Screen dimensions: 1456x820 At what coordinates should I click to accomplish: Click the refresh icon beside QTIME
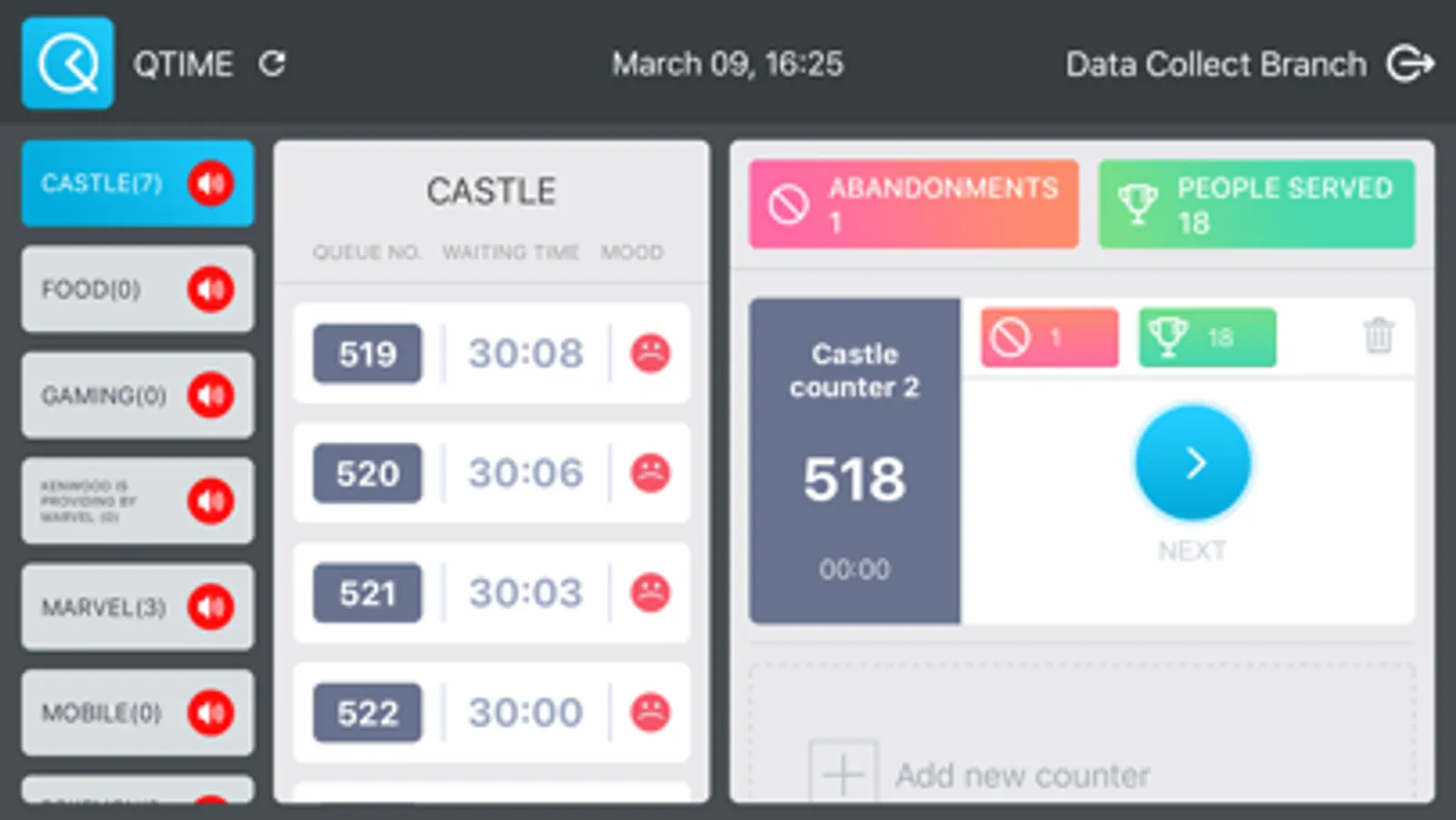tap(272, 64)
